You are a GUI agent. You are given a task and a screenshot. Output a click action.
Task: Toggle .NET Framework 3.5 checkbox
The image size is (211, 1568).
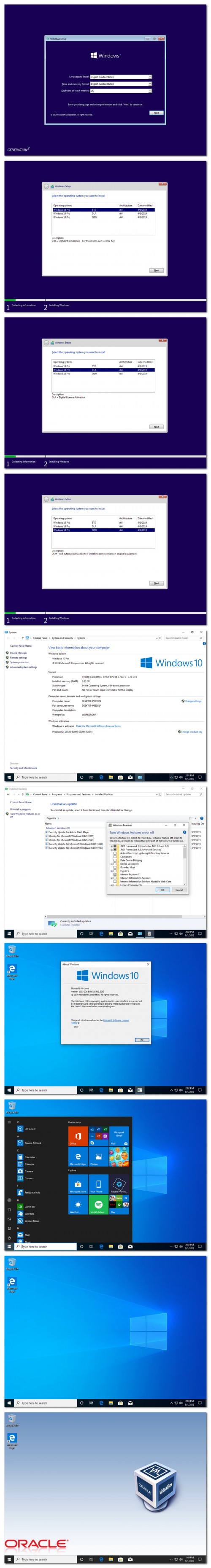pyautogui.click(x=115, y=847)
